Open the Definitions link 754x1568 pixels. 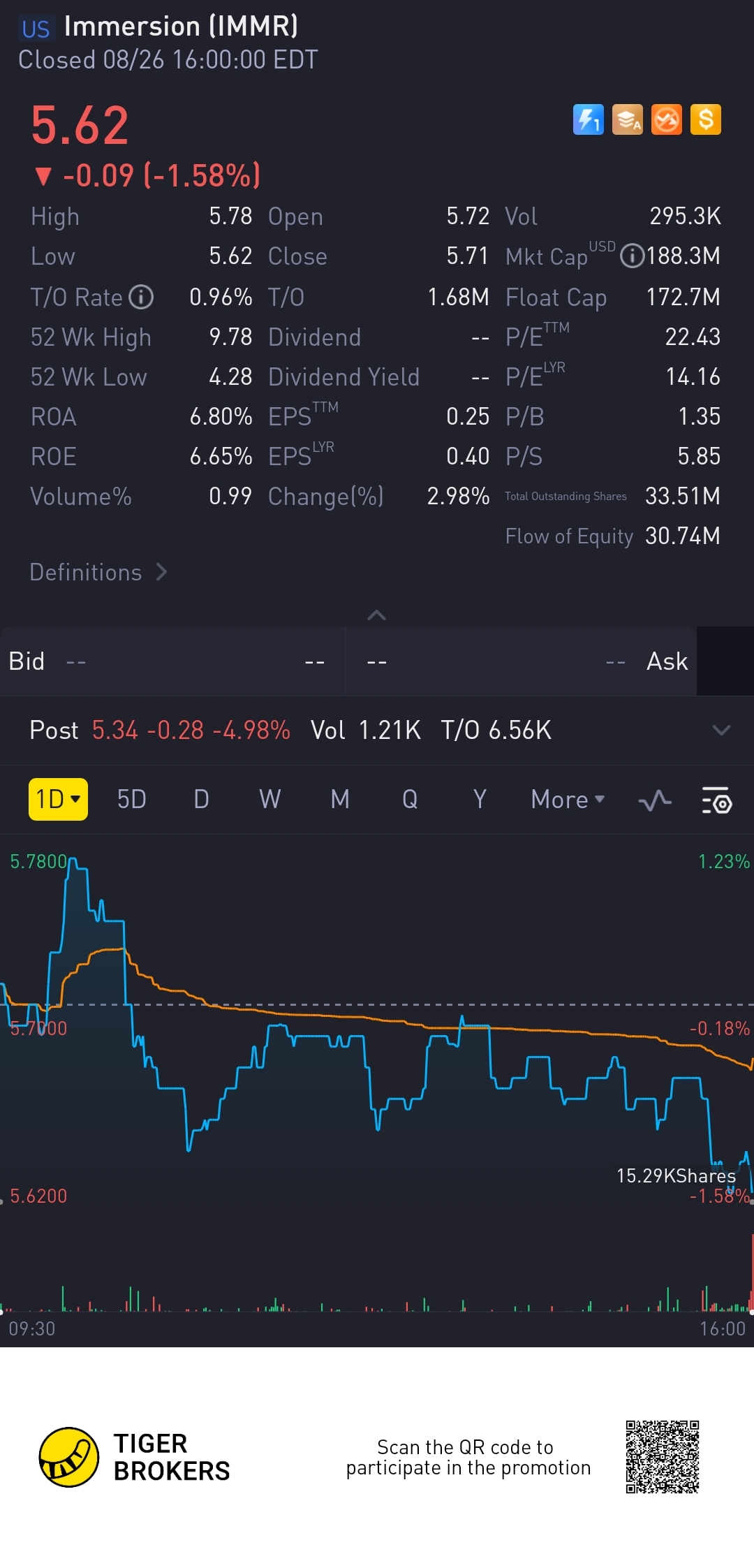click(98, 573)
